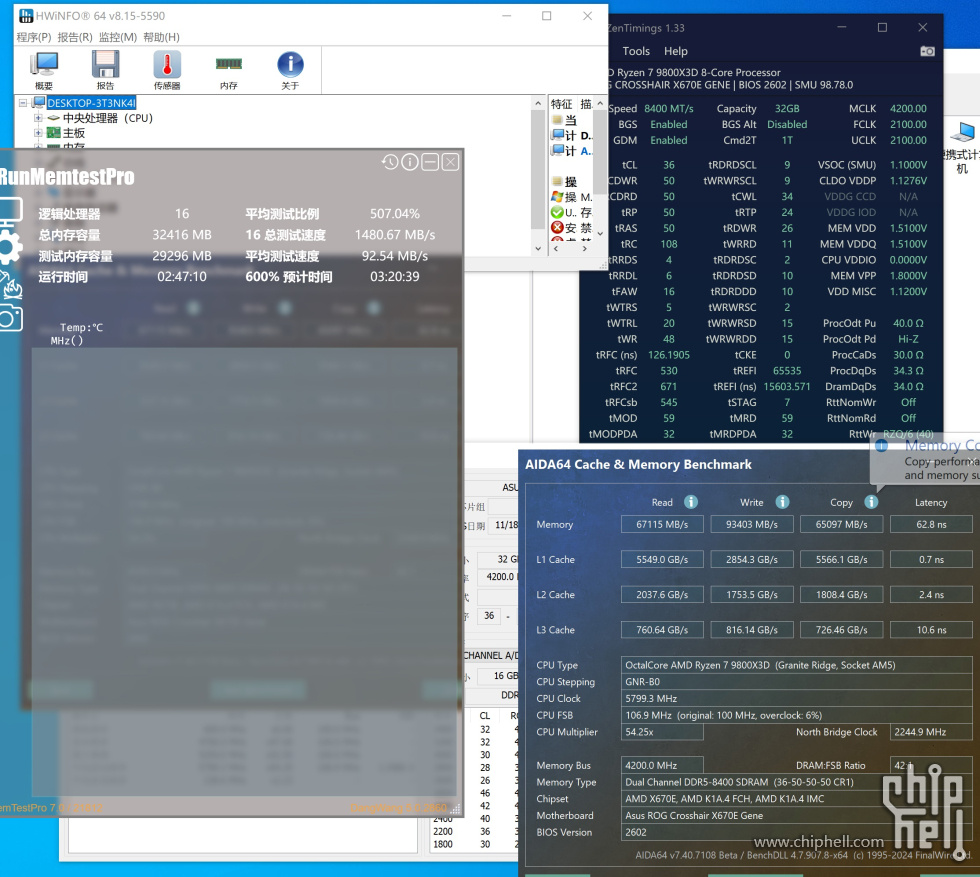
Task: Select 主板 tree item in HWiNFO
Action: tap(74, 133)
